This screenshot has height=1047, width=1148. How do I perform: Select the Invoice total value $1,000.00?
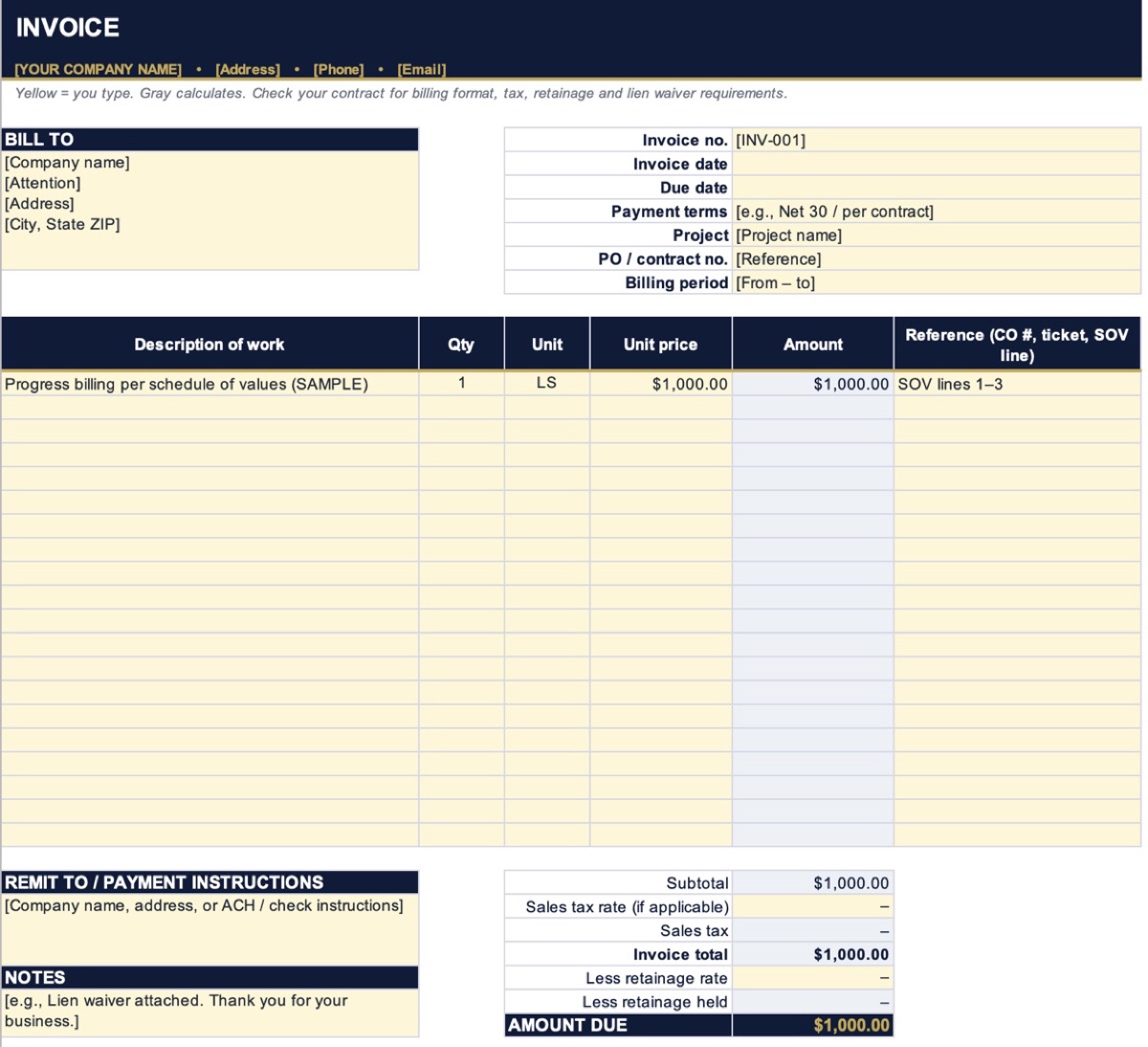point(813,954)
